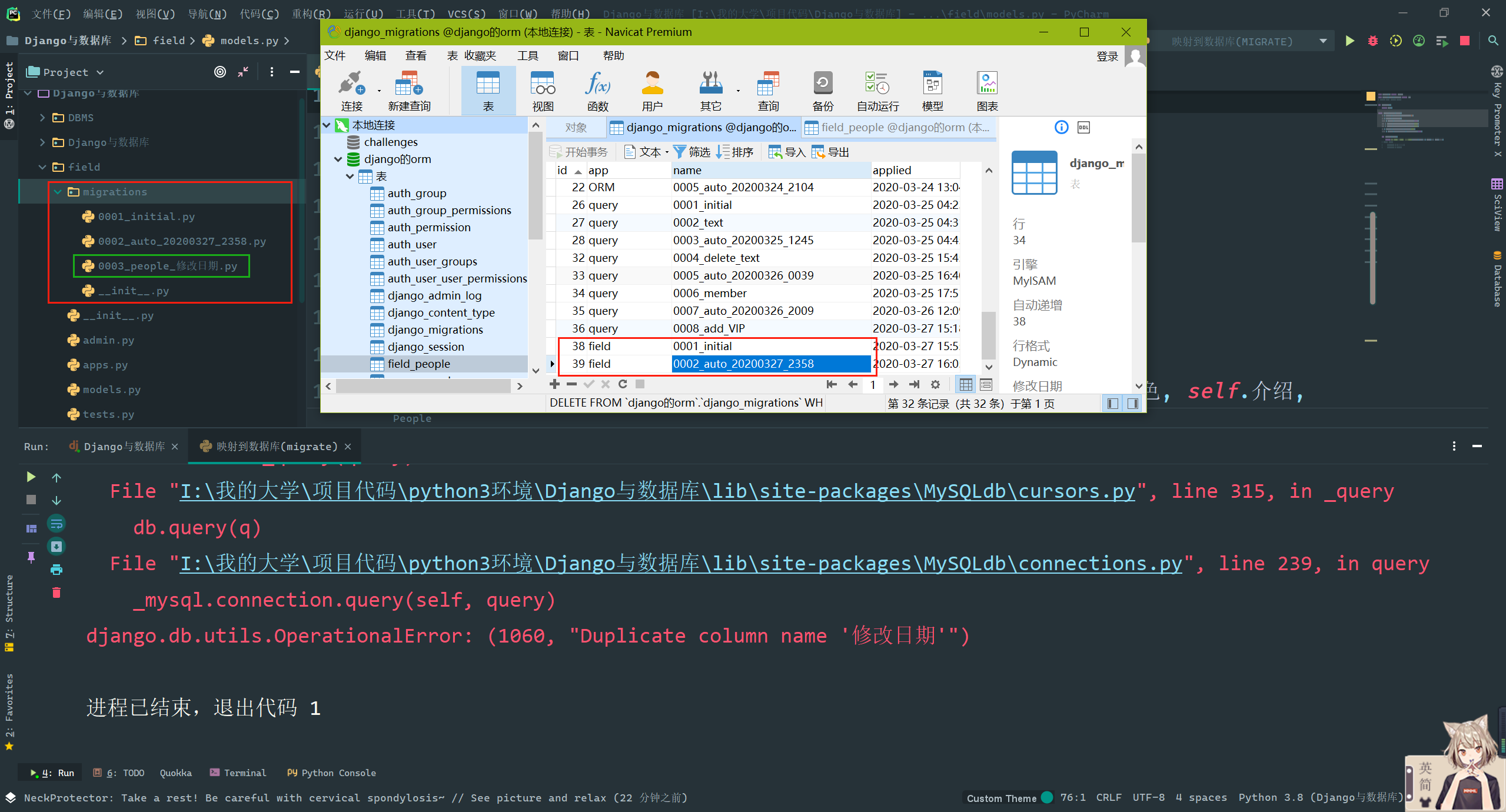Click the 筛选 (Filter) button
This screenshot has height=812, width=1506.
tap(692, 152)
